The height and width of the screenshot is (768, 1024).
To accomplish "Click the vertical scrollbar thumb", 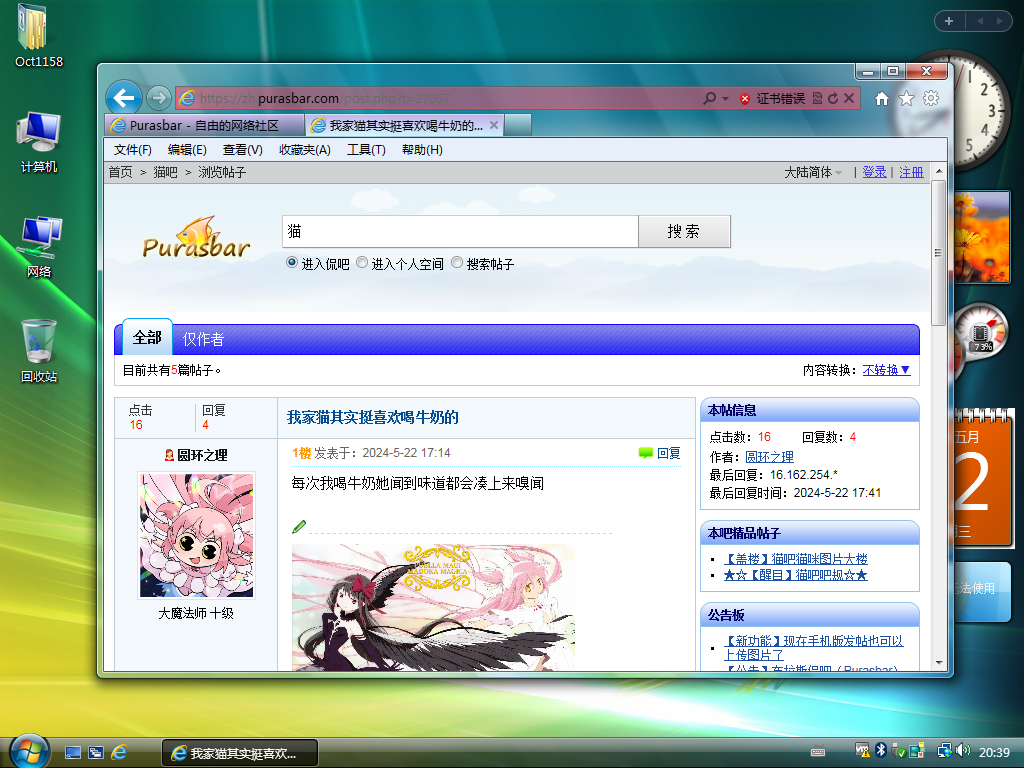I will (939, 253).
